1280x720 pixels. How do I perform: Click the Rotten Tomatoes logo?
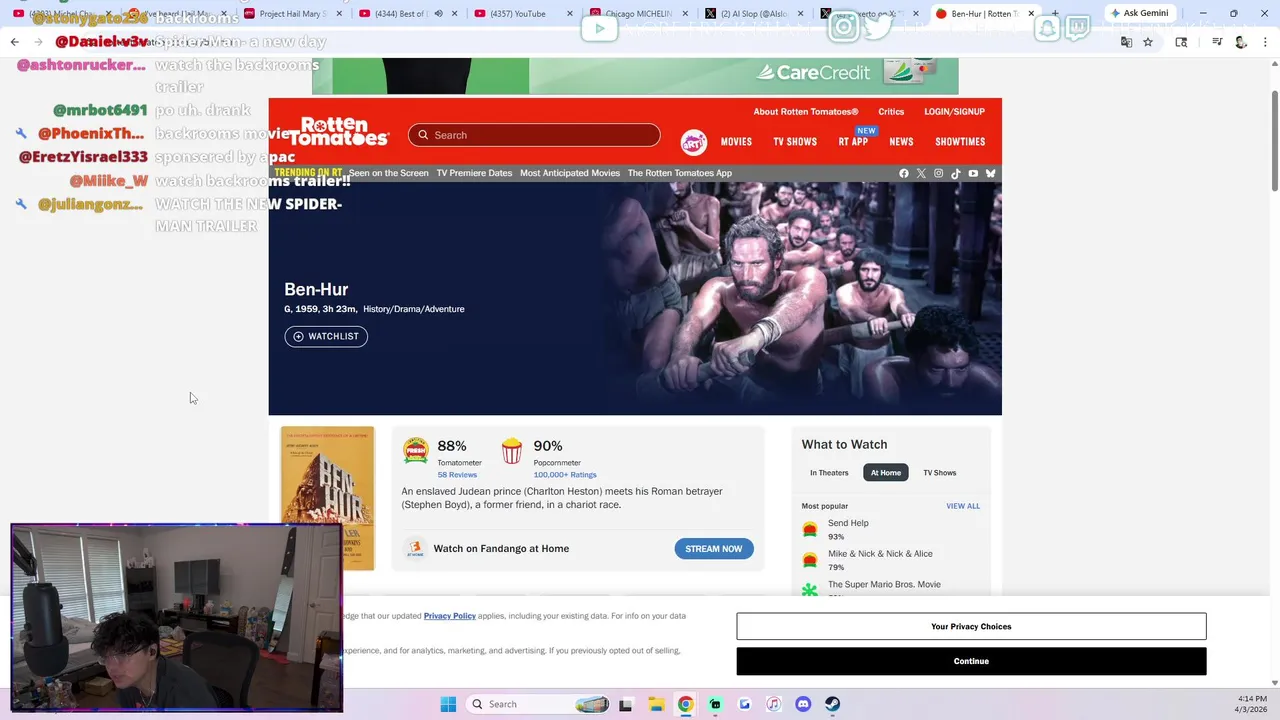tap(338, 131)
